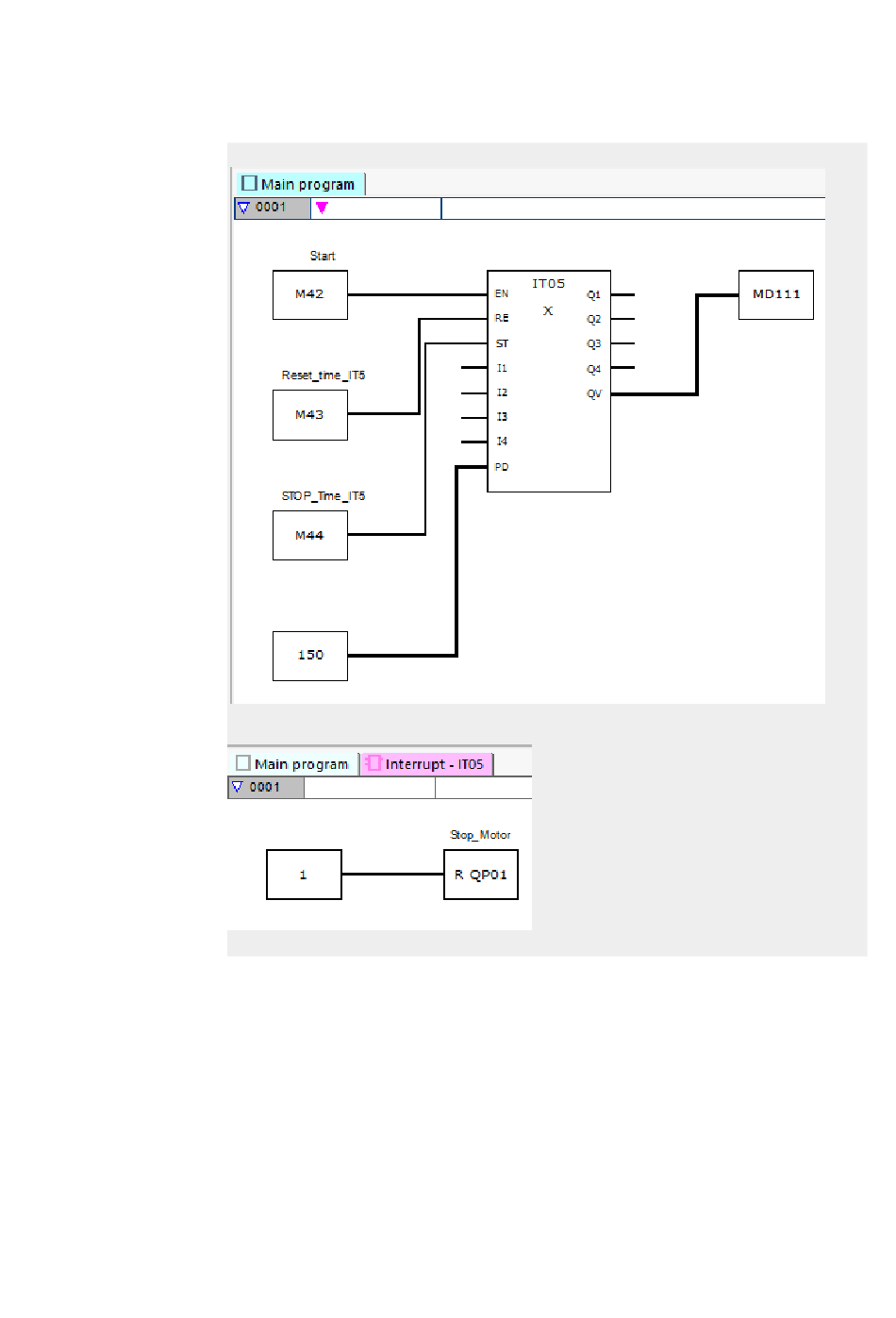Click the I2 input pin of IT05
896x1318 pixels.
502,392
